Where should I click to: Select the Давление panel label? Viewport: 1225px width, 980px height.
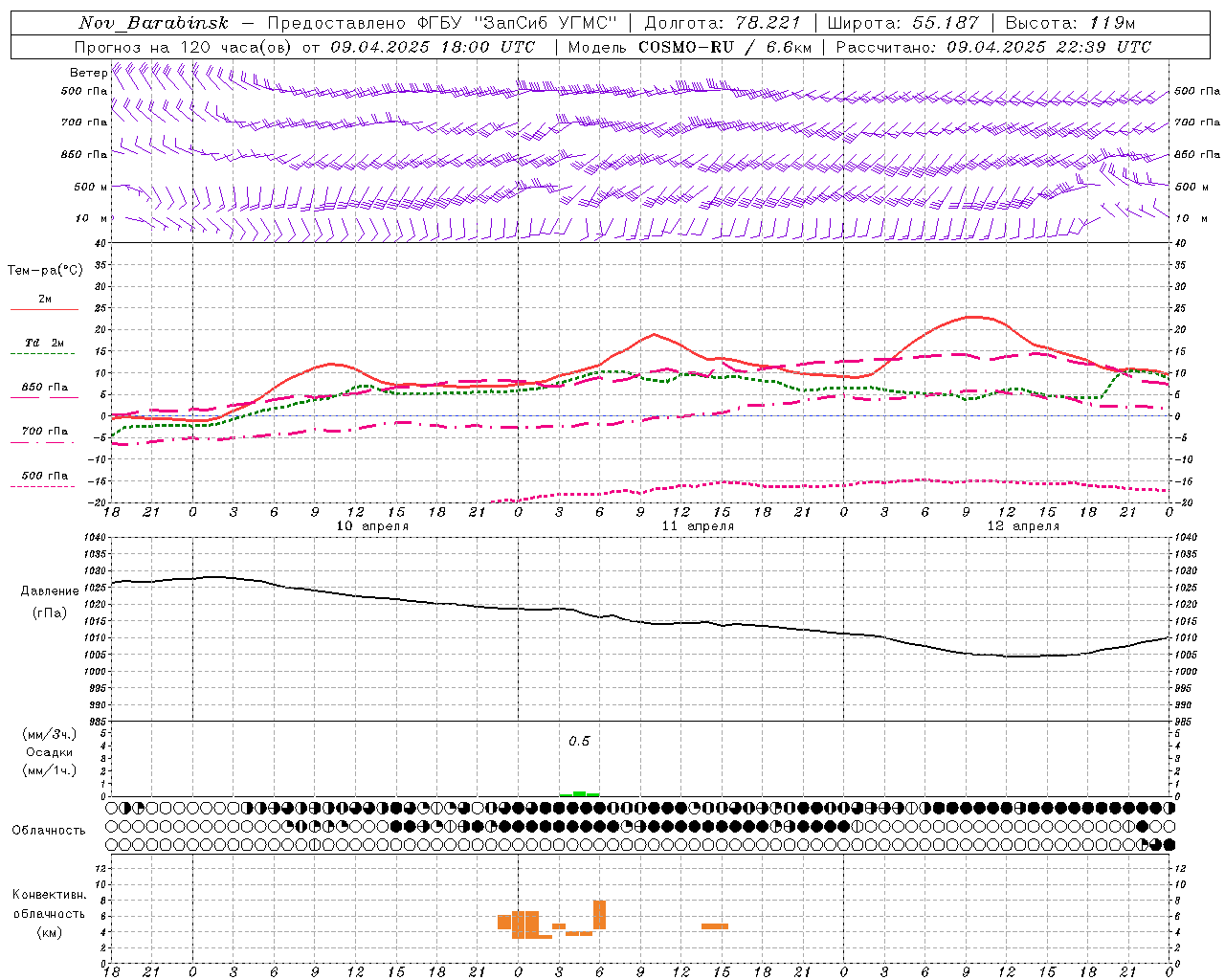coord(50,591)
